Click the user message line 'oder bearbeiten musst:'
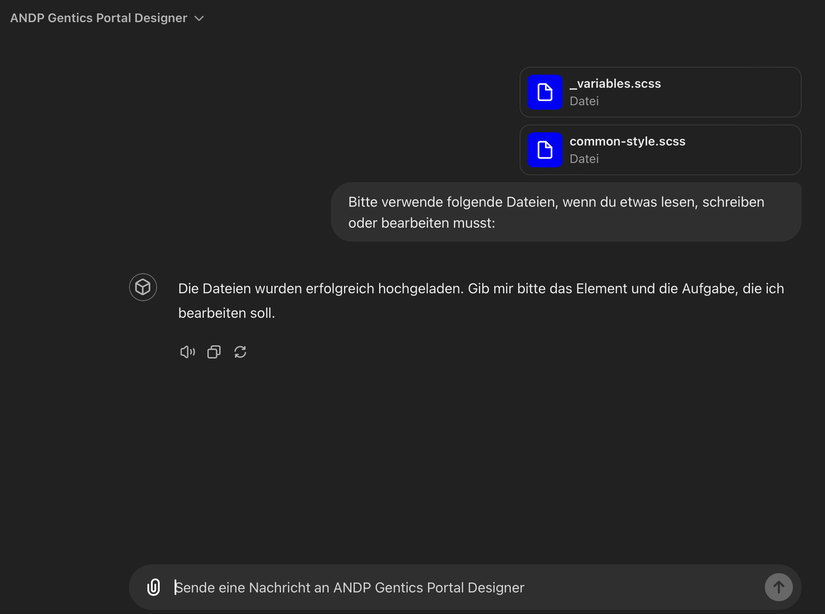The image size is (825, 614). 421,223
